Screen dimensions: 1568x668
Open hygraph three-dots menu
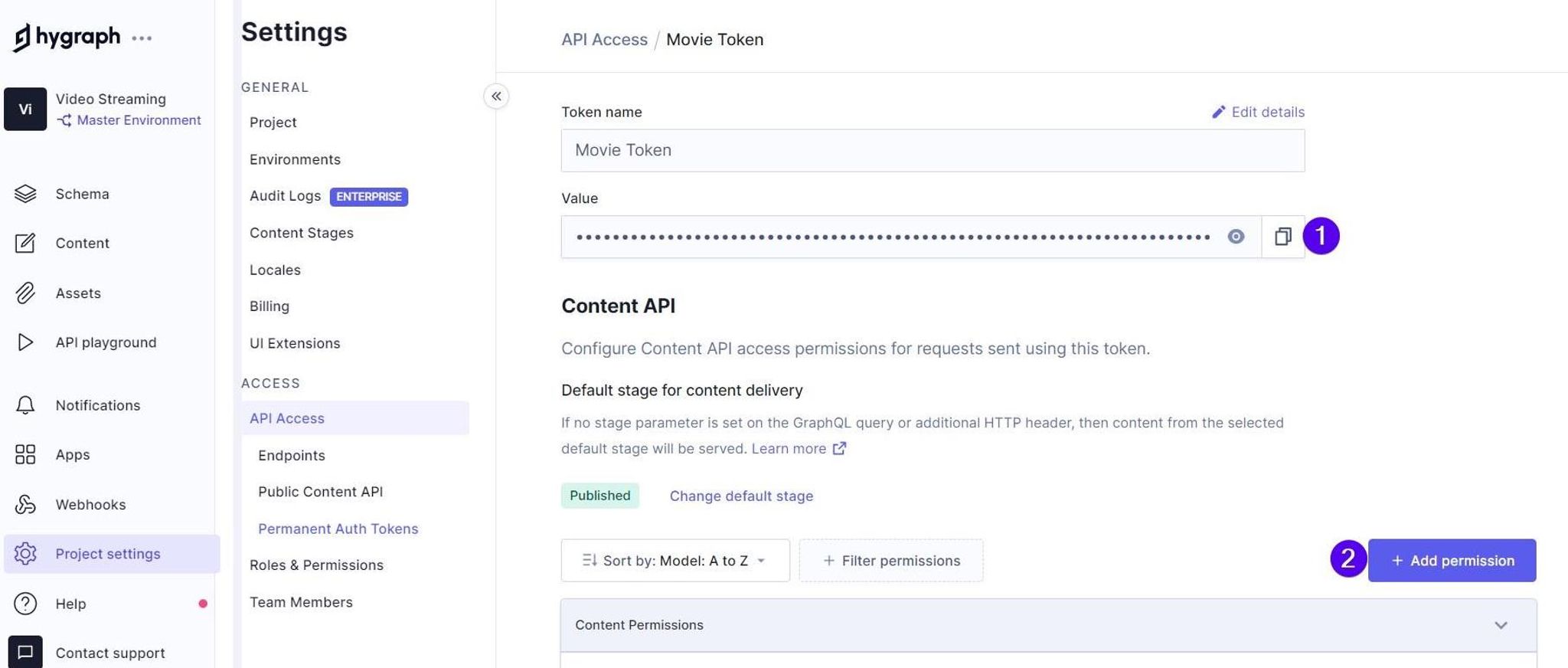coord(142,38)
